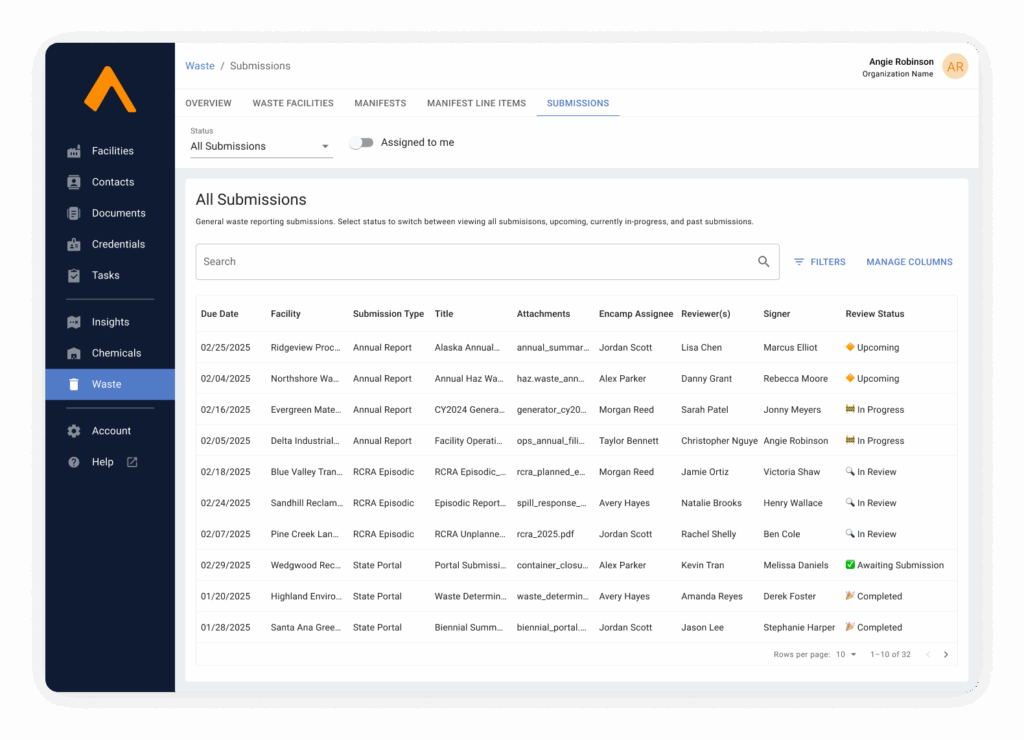Screen dimensions: 1024x740
Task: Expand the Rows per page dropdown
Action: click(846, 655)
